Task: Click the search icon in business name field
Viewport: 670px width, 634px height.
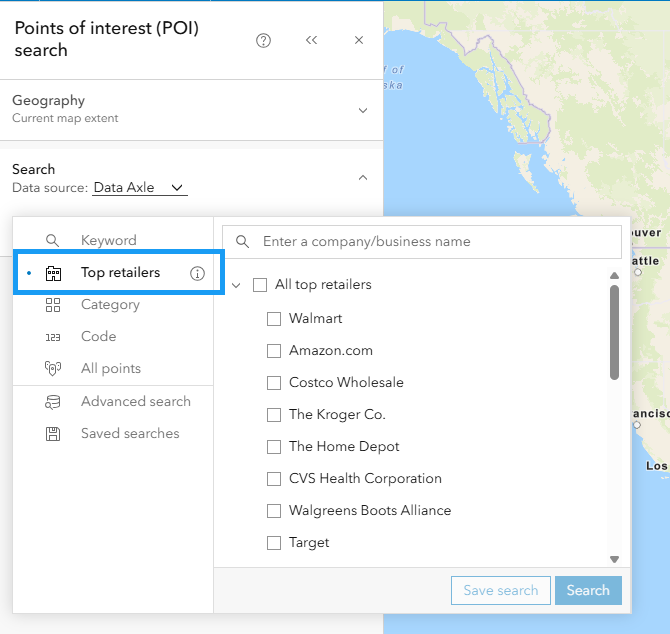Action: (242, 242)
